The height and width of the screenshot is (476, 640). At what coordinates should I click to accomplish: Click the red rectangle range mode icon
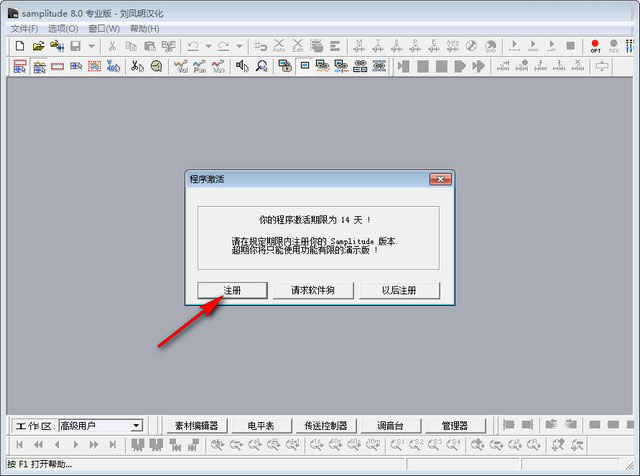[x=57, y=66]
